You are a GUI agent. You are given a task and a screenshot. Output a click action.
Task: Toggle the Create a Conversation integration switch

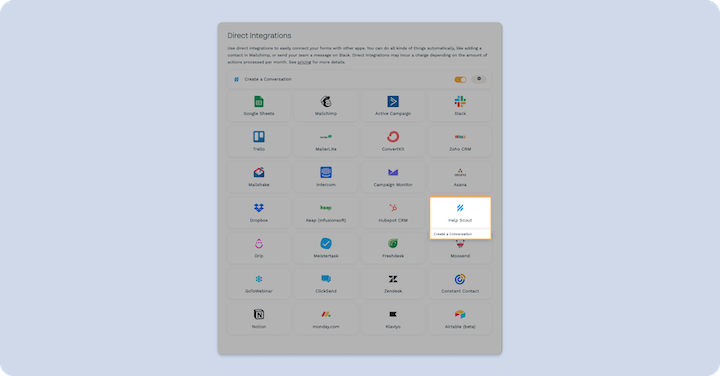click(460, 79)
